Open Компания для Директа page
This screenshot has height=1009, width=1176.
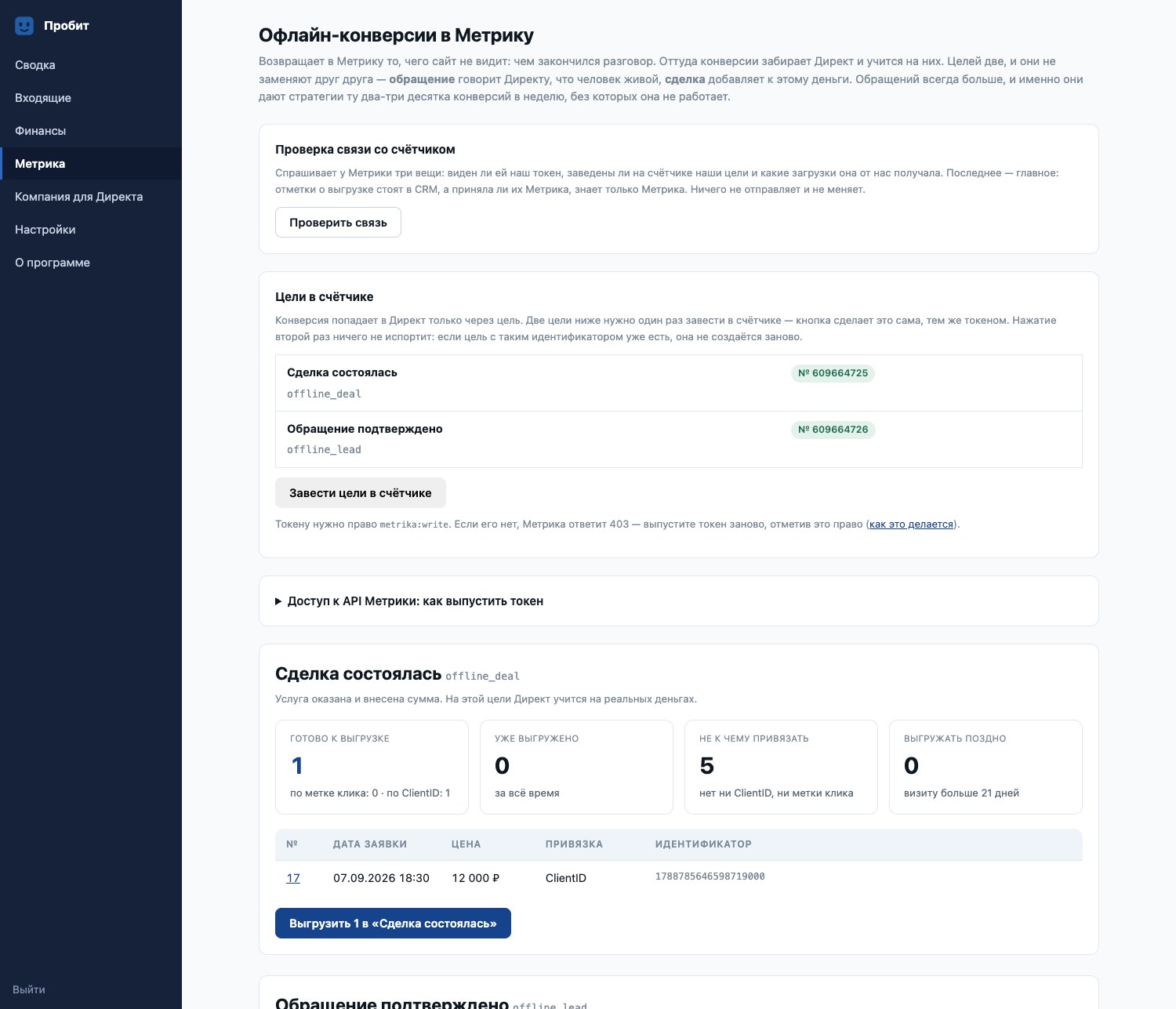tap(79, 197)
